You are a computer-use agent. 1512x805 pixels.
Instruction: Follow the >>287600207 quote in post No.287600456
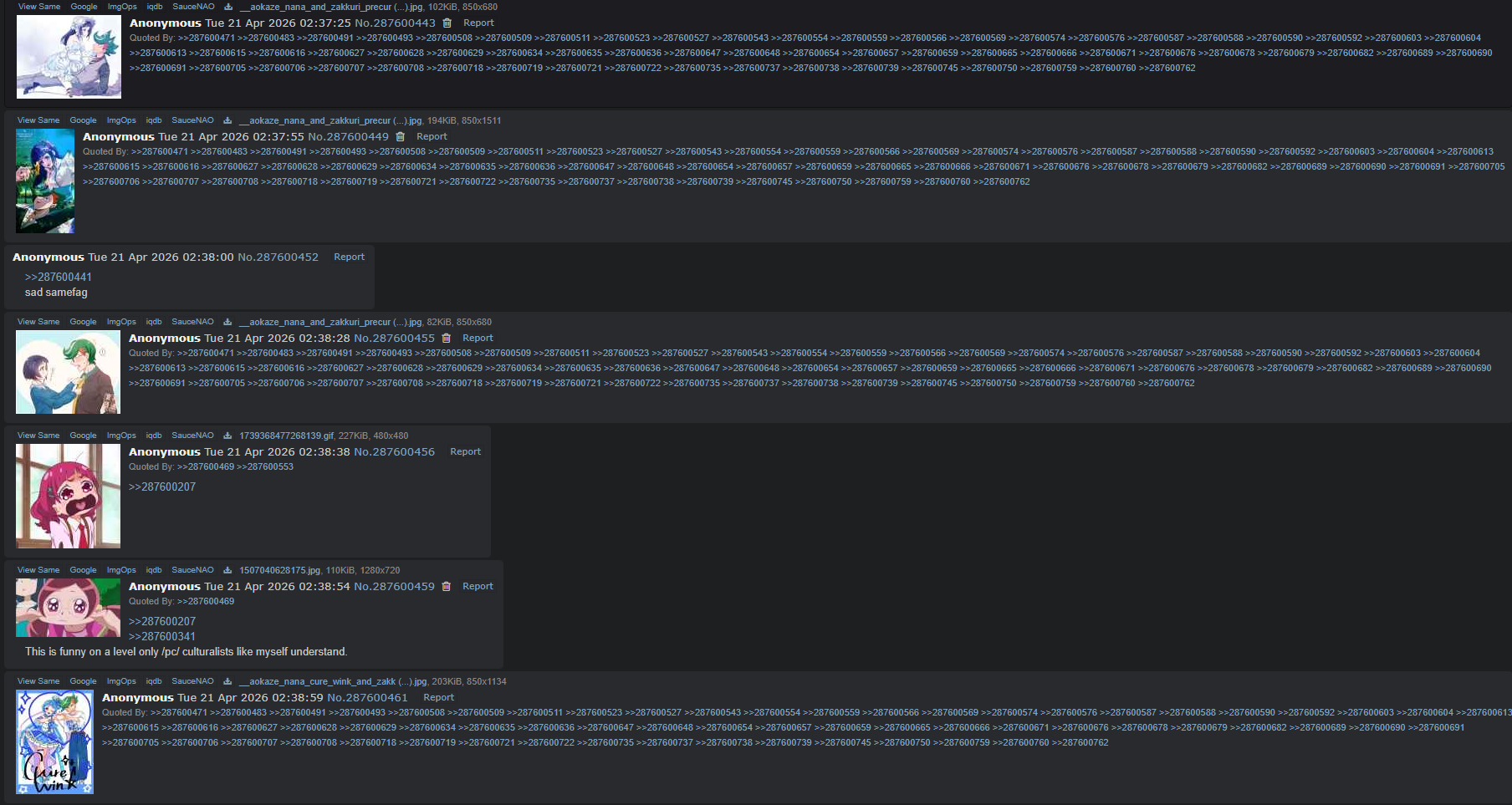(x=162, y=487)
